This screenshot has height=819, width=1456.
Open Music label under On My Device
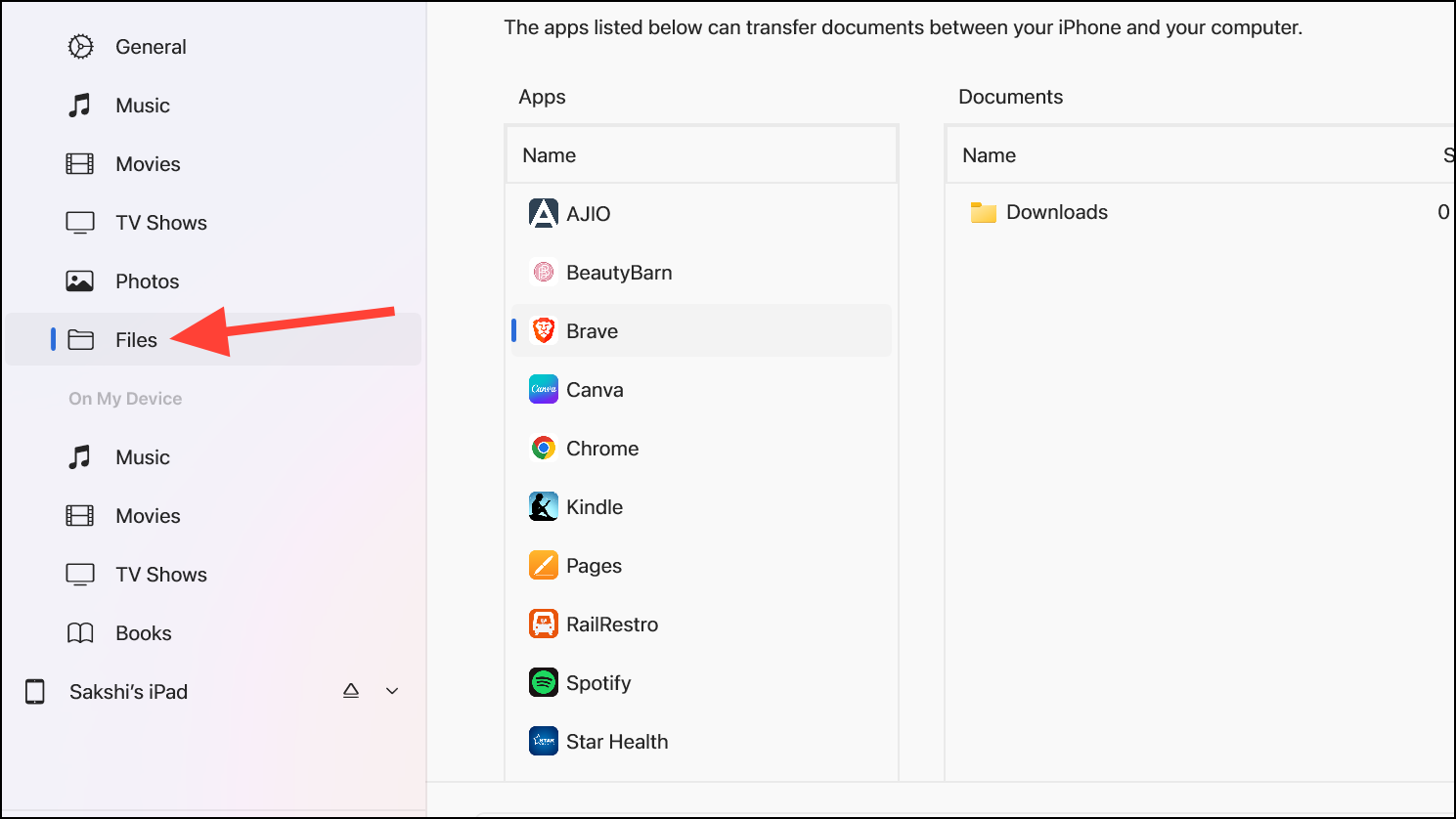(x=143, y=457)
